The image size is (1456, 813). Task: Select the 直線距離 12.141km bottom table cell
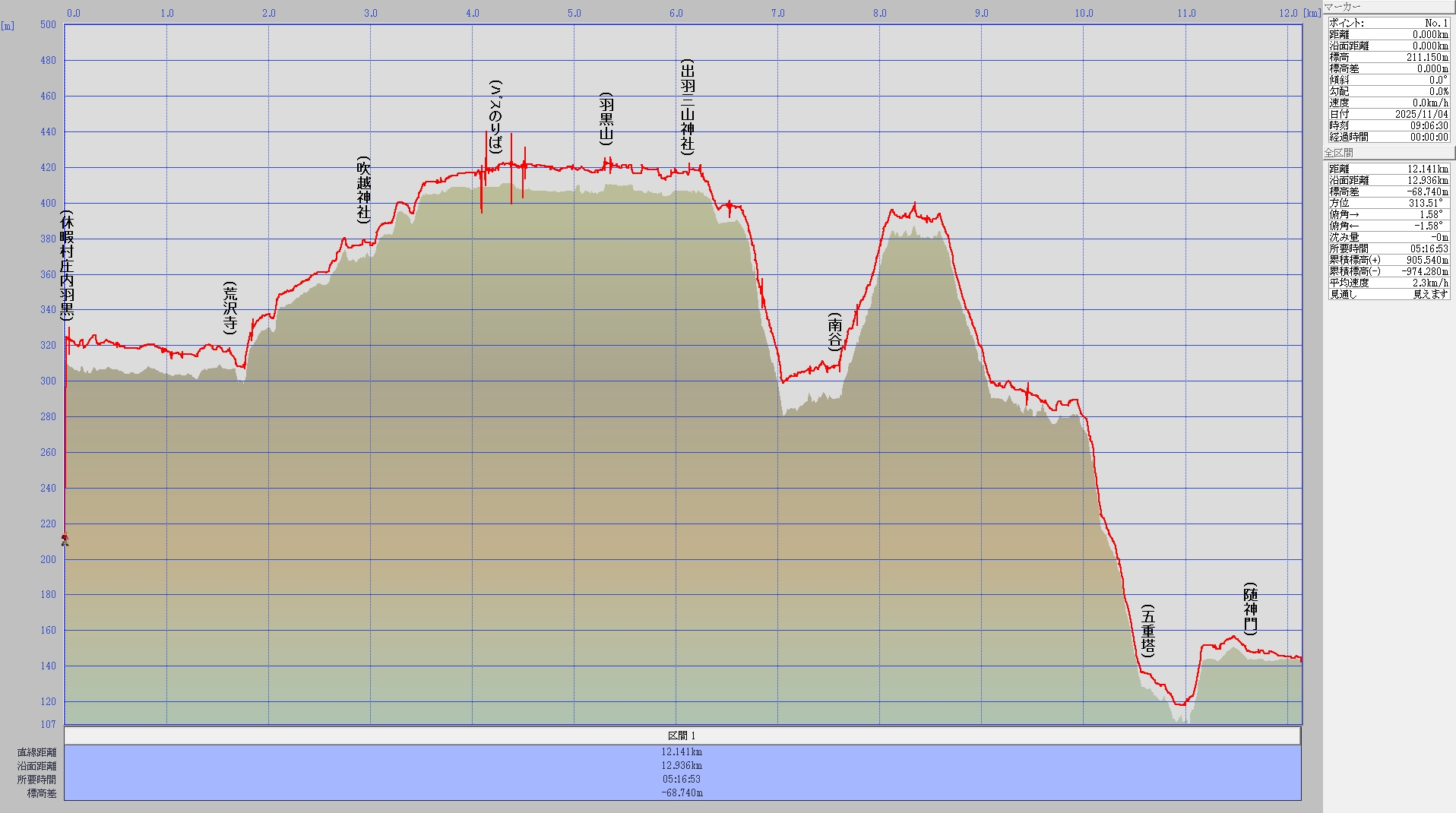[682, 751]
